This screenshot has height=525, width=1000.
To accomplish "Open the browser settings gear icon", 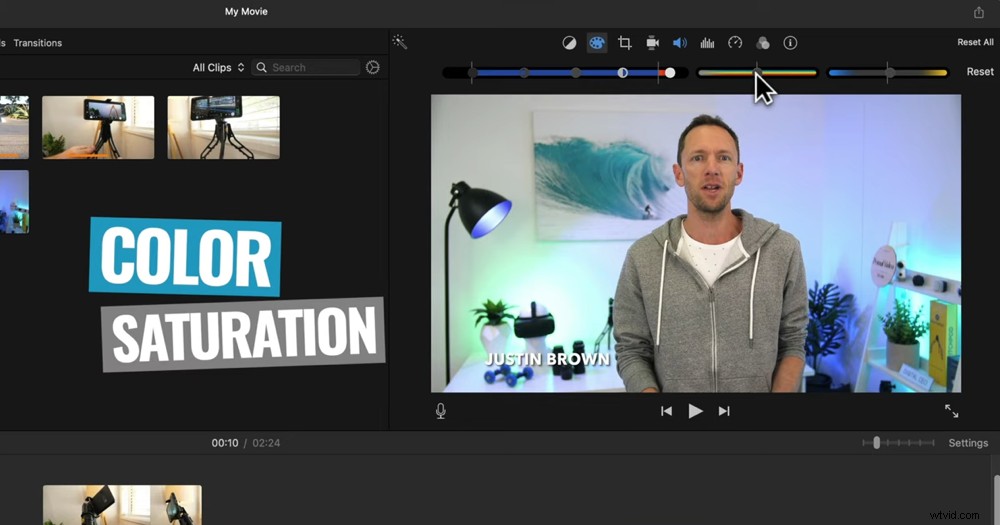I will point(373,67).
